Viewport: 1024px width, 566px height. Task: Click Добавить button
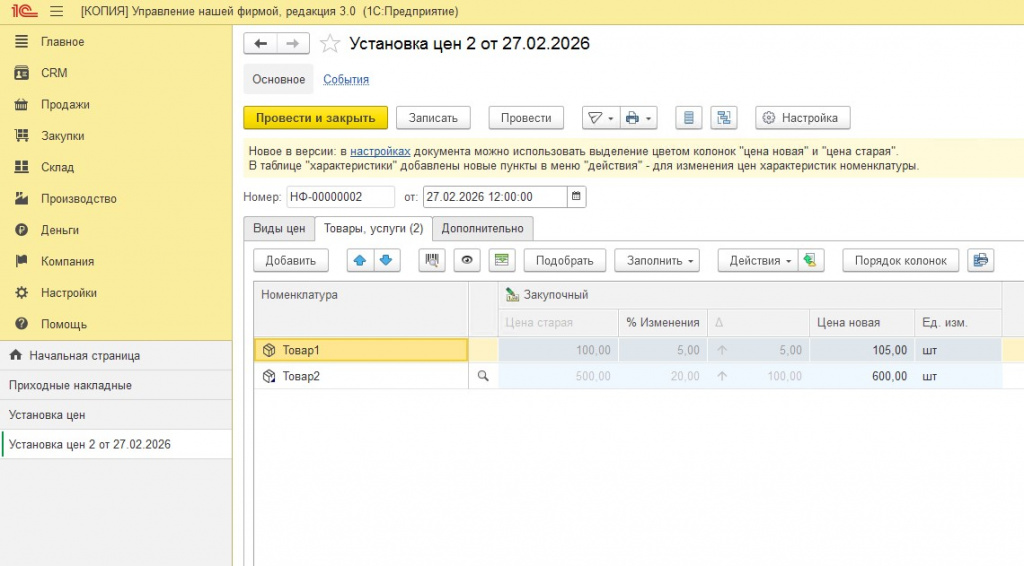[x=291, y=260]
